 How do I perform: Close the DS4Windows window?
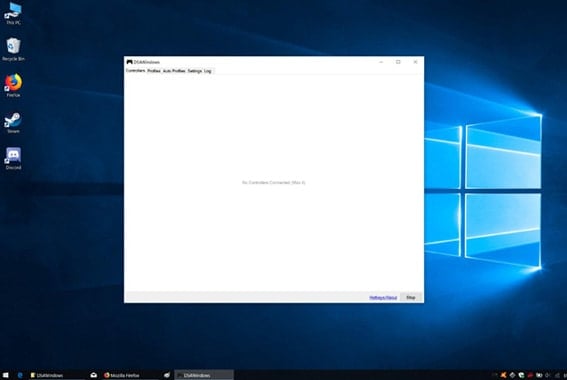pyautogui.click(x=415, y=62)
